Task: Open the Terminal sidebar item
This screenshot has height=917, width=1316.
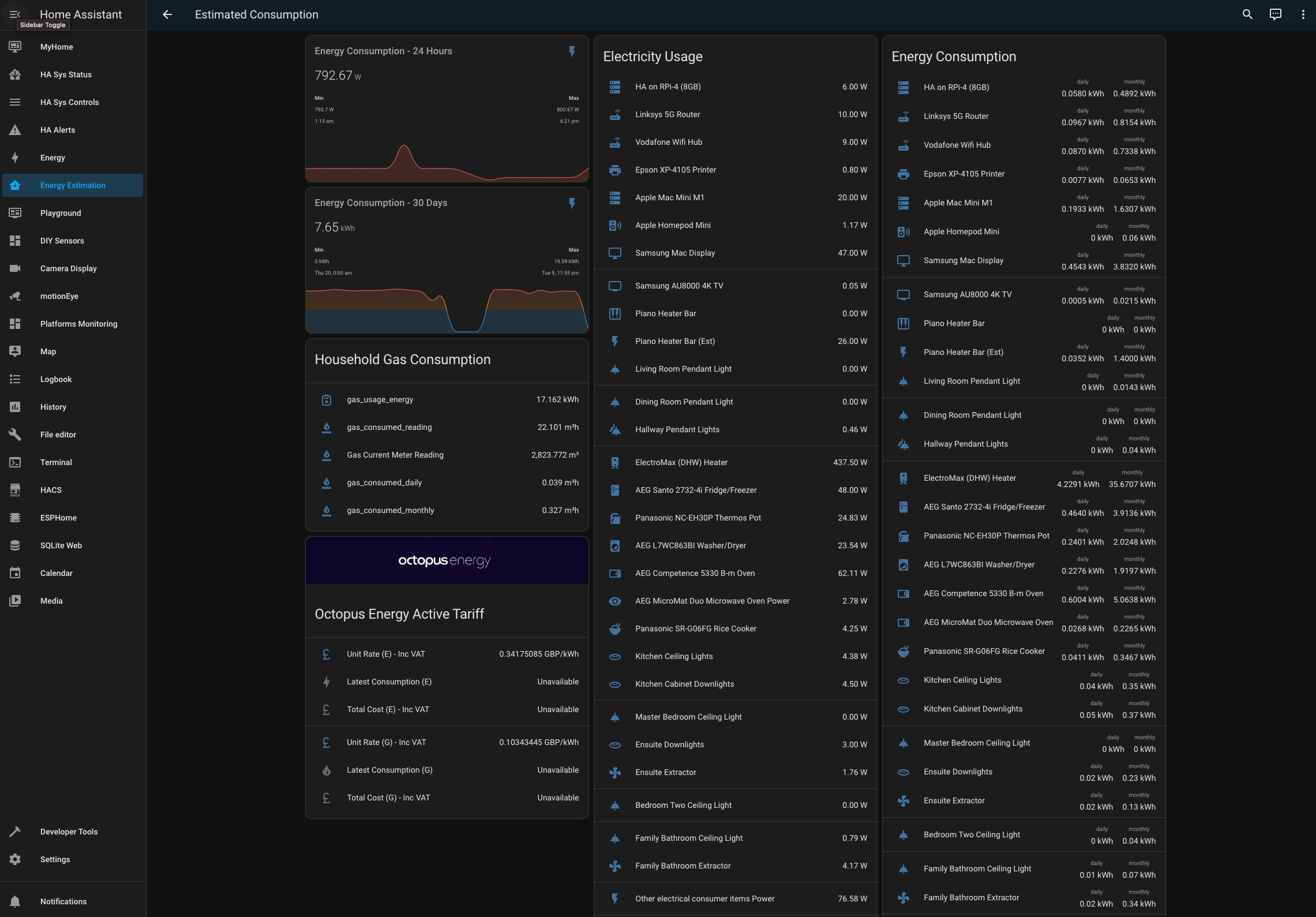Action: click(x=56, y=462)
